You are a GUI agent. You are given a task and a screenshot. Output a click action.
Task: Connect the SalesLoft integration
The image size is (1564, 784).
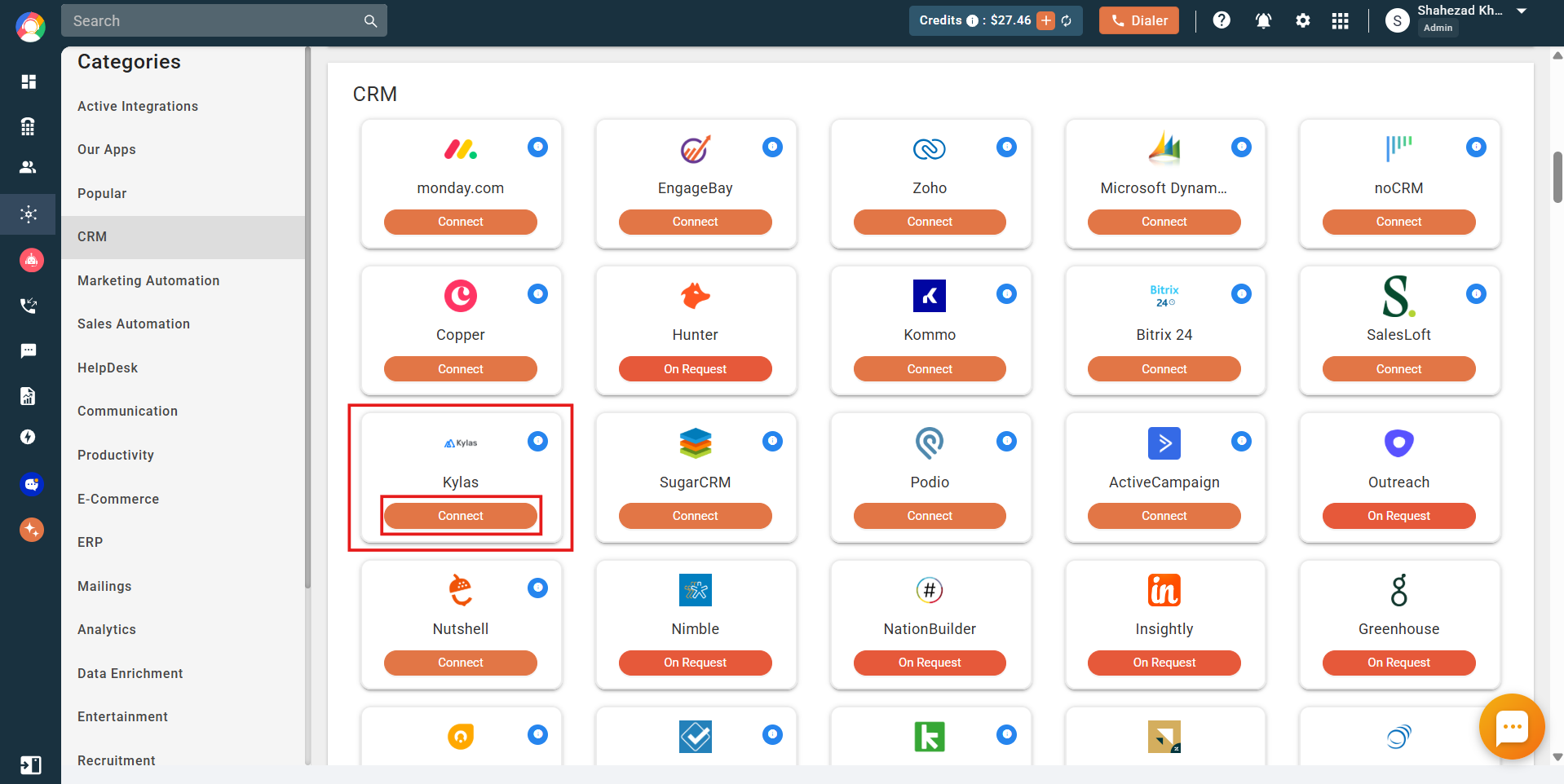pos(1399,369)
